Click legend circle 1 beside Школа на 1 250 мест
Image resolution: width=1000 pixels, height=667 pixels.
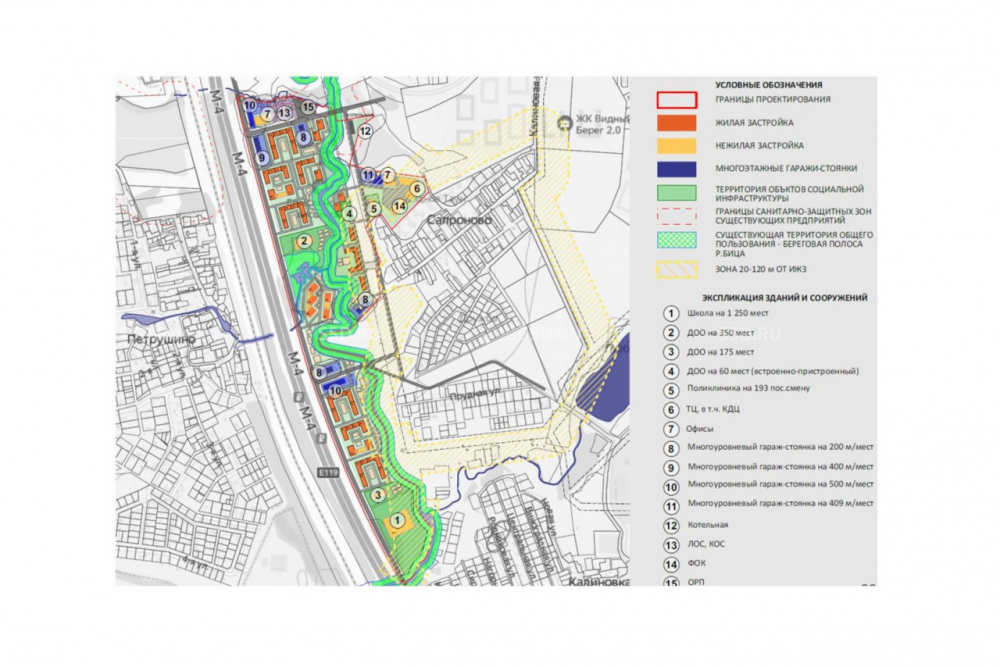click(x=670, y=314)
